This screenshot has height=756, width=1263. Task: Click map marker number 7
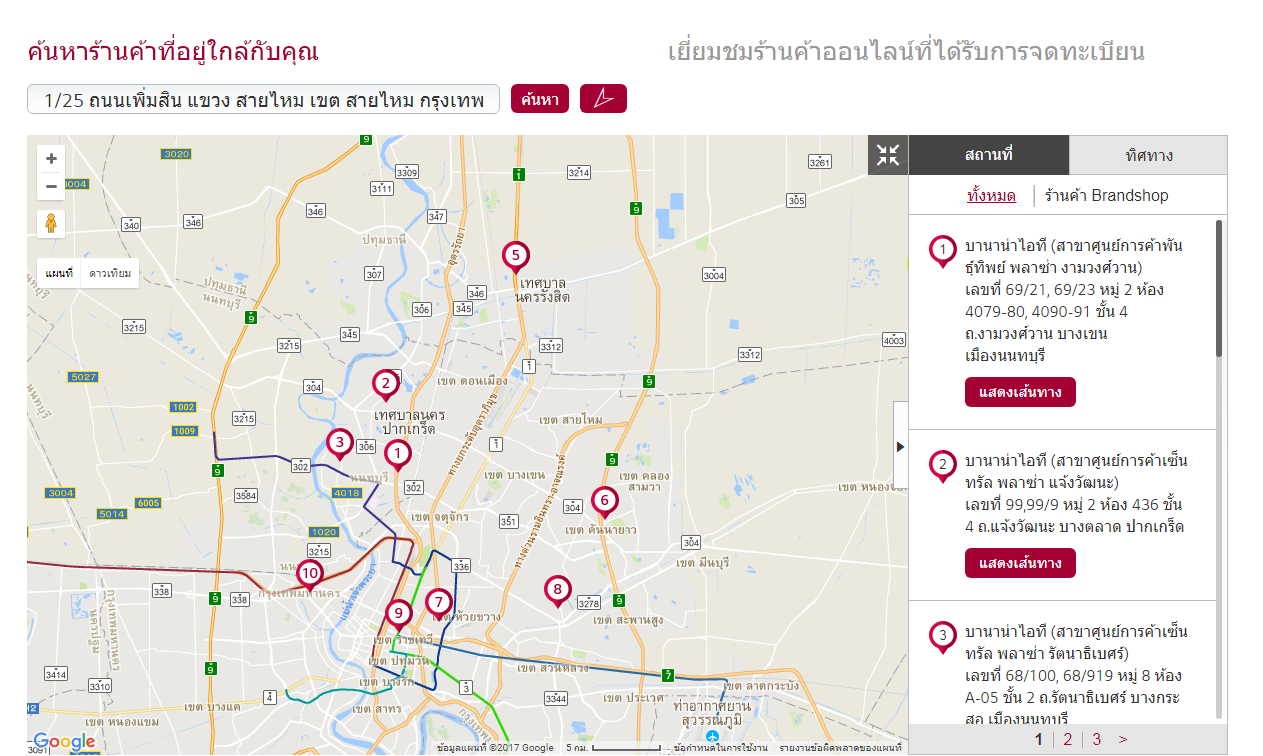438,604
